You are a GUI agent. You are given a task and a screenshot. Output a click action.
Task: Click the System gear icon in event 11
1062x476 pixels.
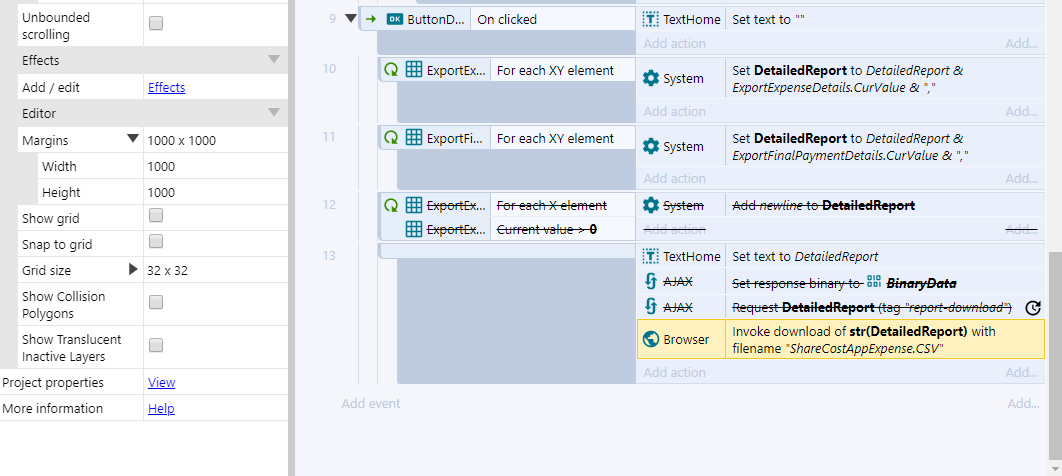pos(650,146)
